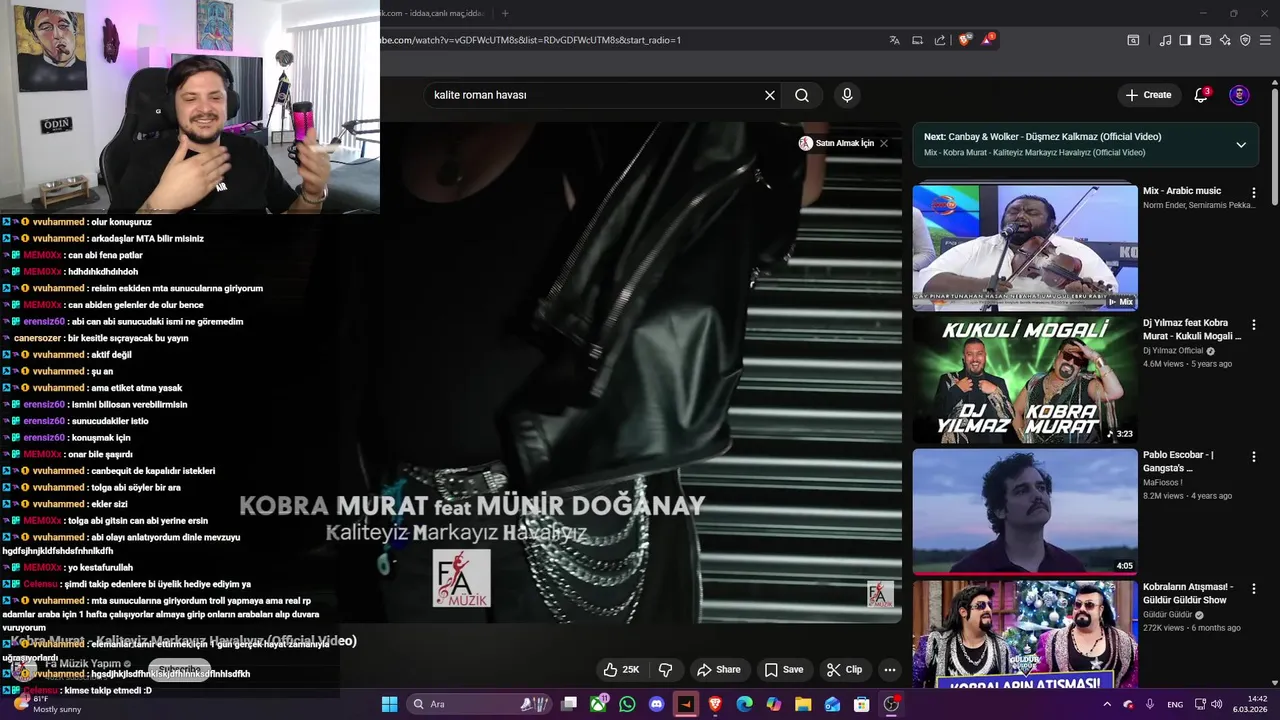
Task: Click Dj Yılmaz Official channel name
Action: (1173, 351)
